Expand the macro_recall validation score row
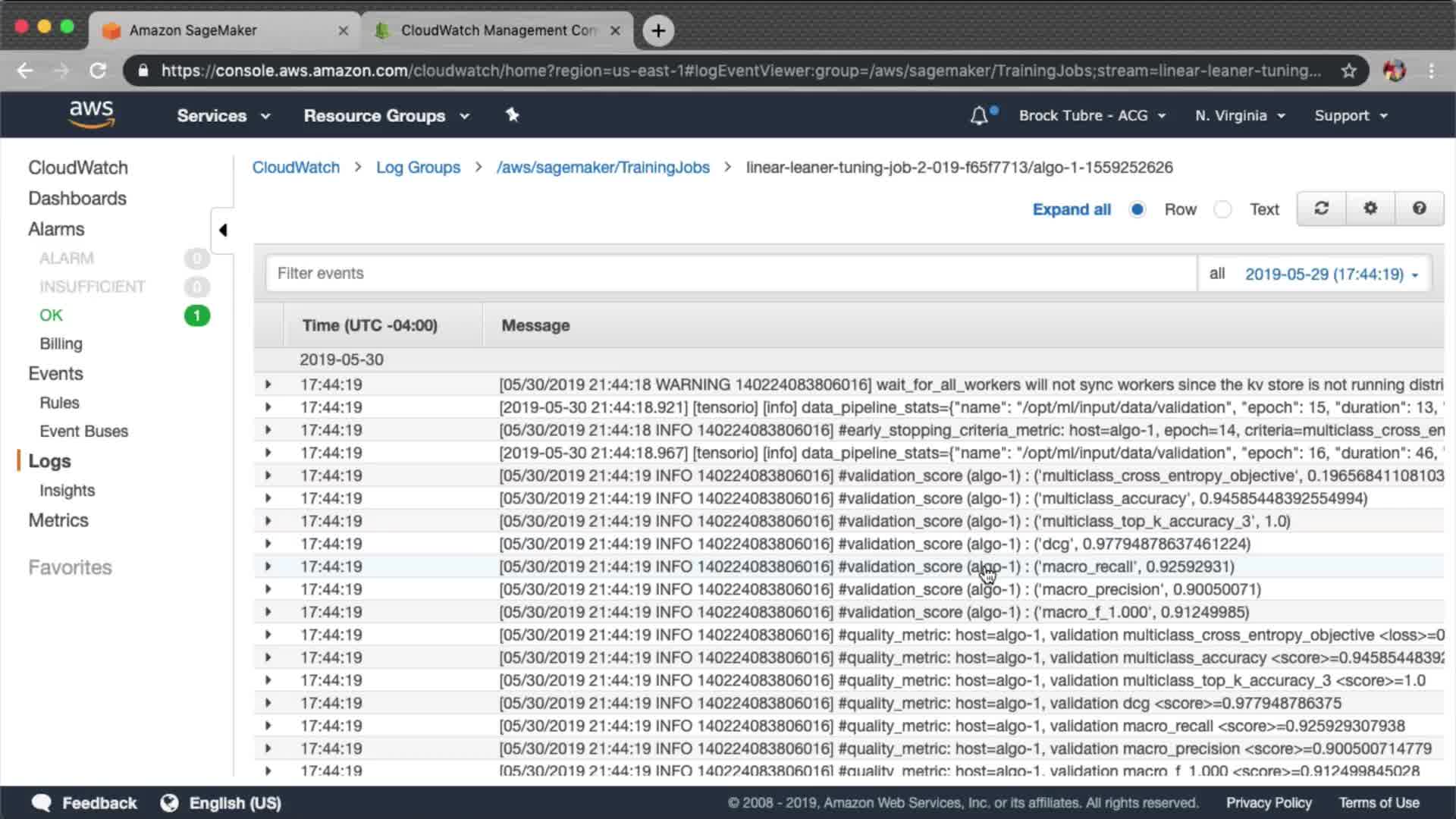1456x819 pixels. click(268, 566)
